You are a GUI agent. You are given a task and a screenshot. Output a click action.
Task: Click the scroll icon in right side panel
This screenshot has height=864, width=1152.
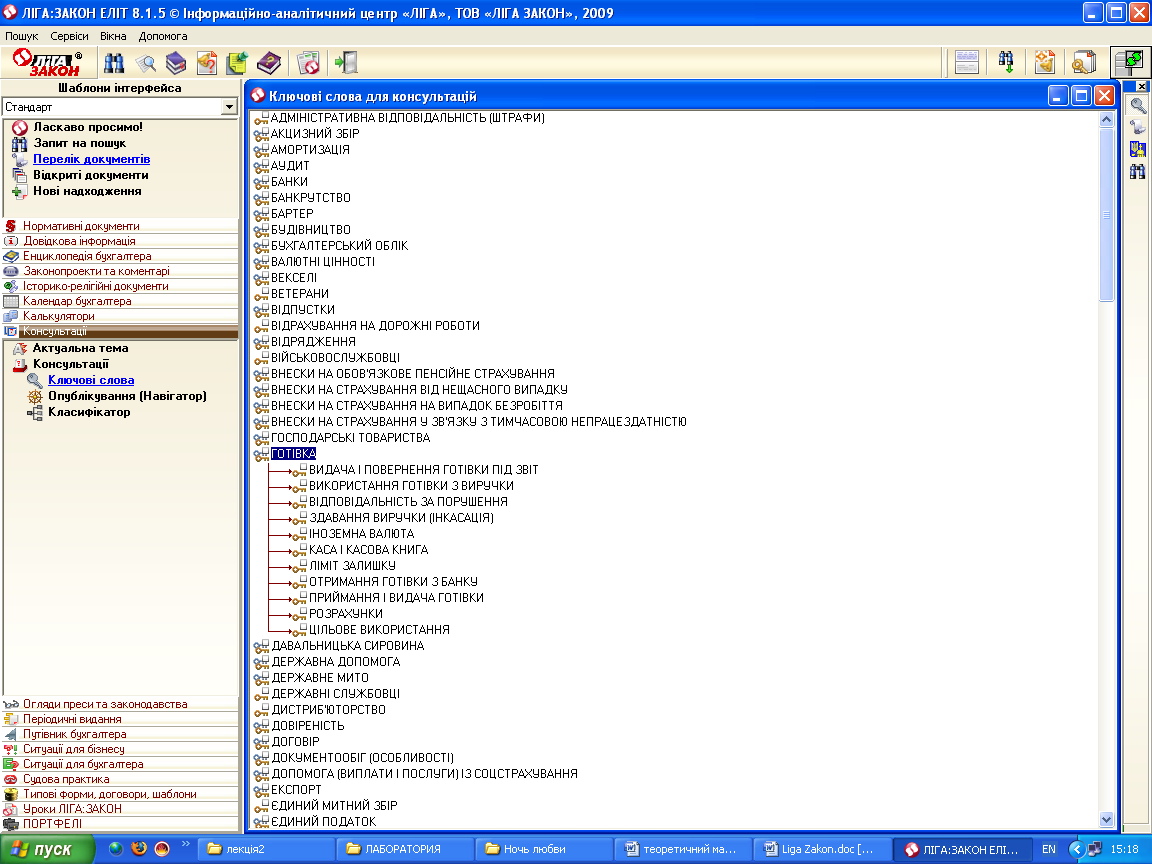[x=1137, y=128]
